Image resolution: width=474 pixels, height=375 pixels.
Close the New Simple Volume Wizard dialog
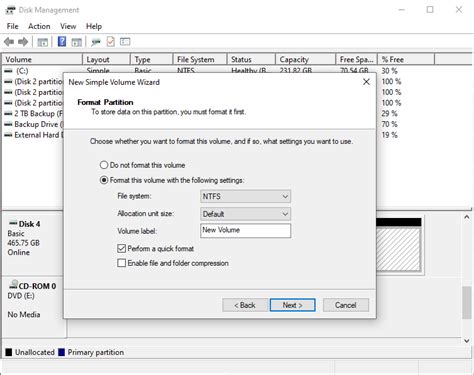tap(366, 82)
